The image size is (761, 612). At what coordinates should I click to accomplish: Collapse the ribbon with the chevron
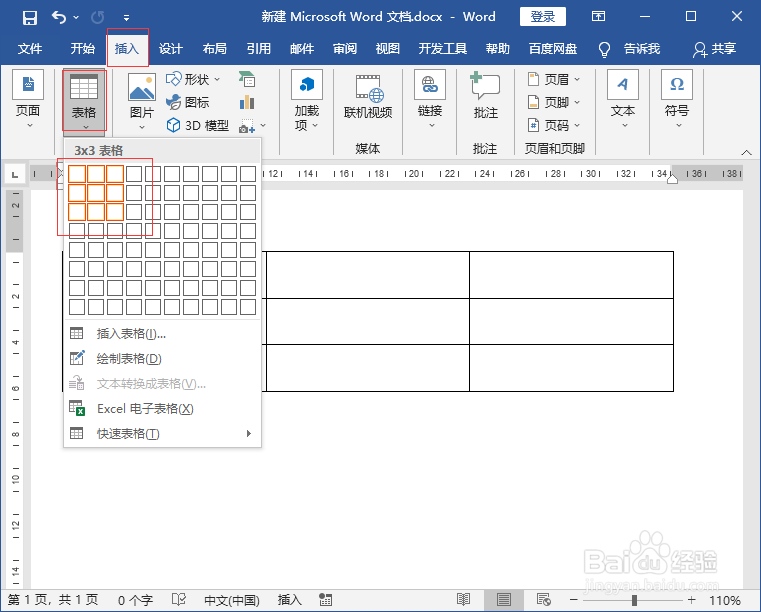coord(746,152)
